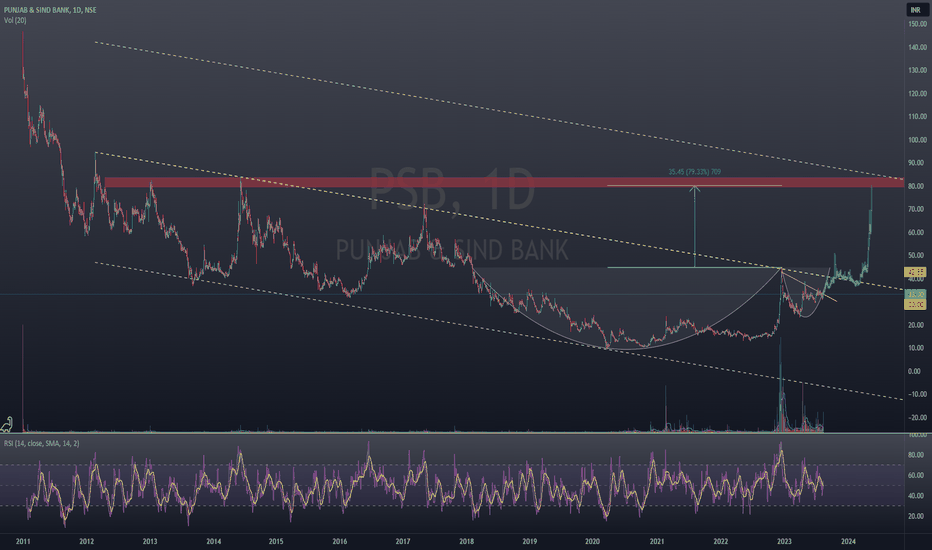Click the 2022 label on the time axis
Screen dimensions: 932x550
[720, 542]
